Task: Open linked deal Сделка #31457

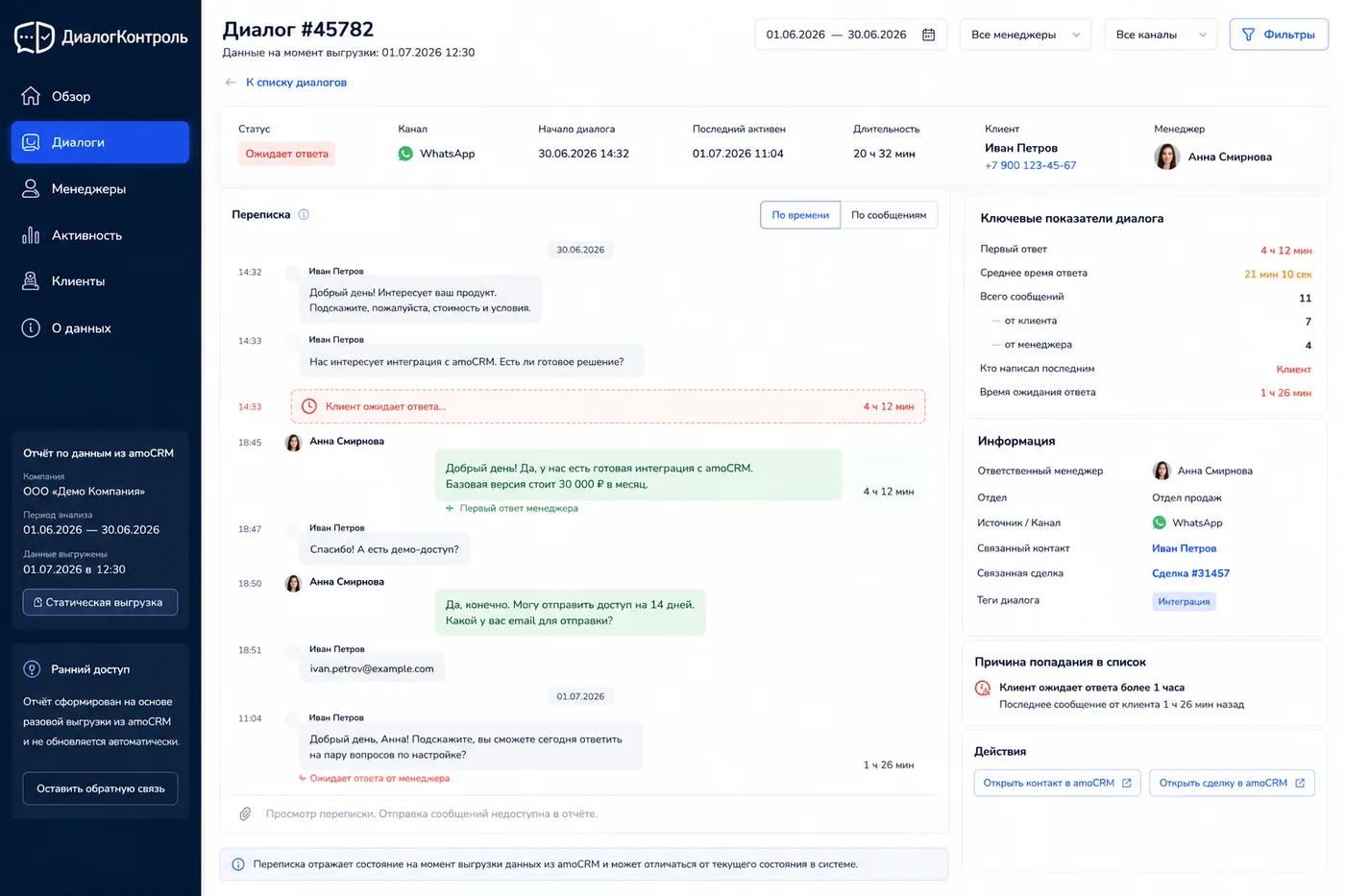Action: [1190, 573]
